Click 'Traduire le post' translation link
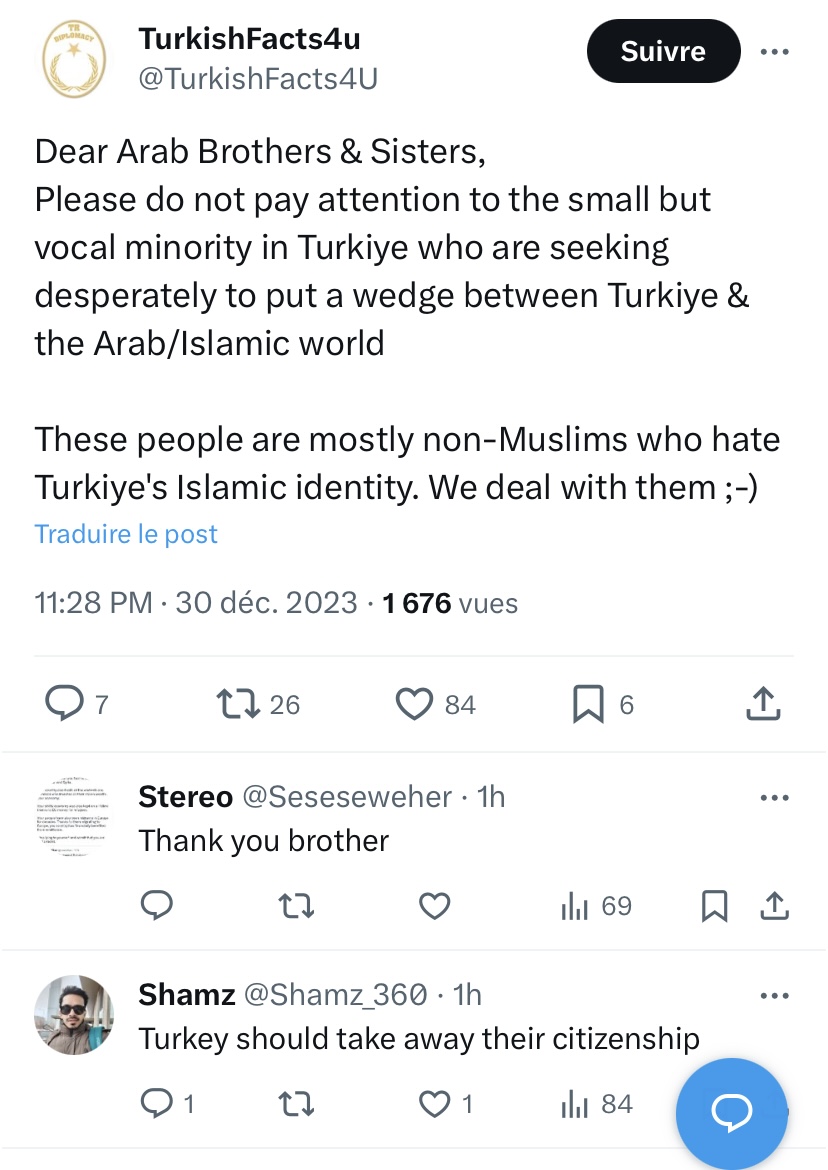 (x=126, y=534)
